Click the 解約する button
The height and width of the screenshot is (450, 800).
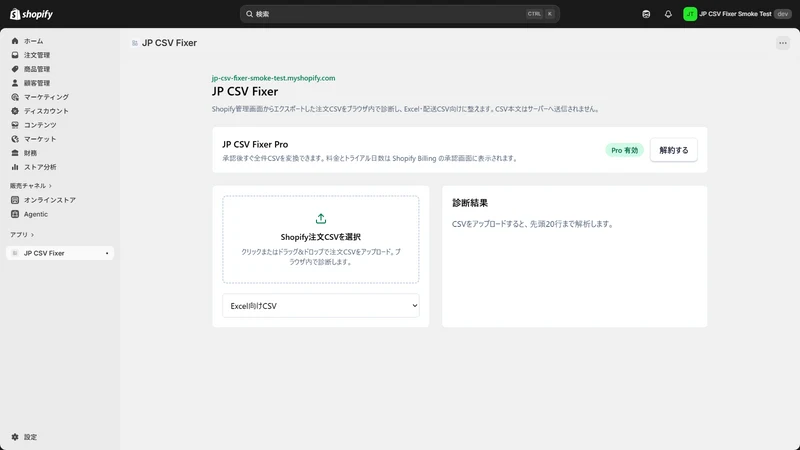[673, 150]
